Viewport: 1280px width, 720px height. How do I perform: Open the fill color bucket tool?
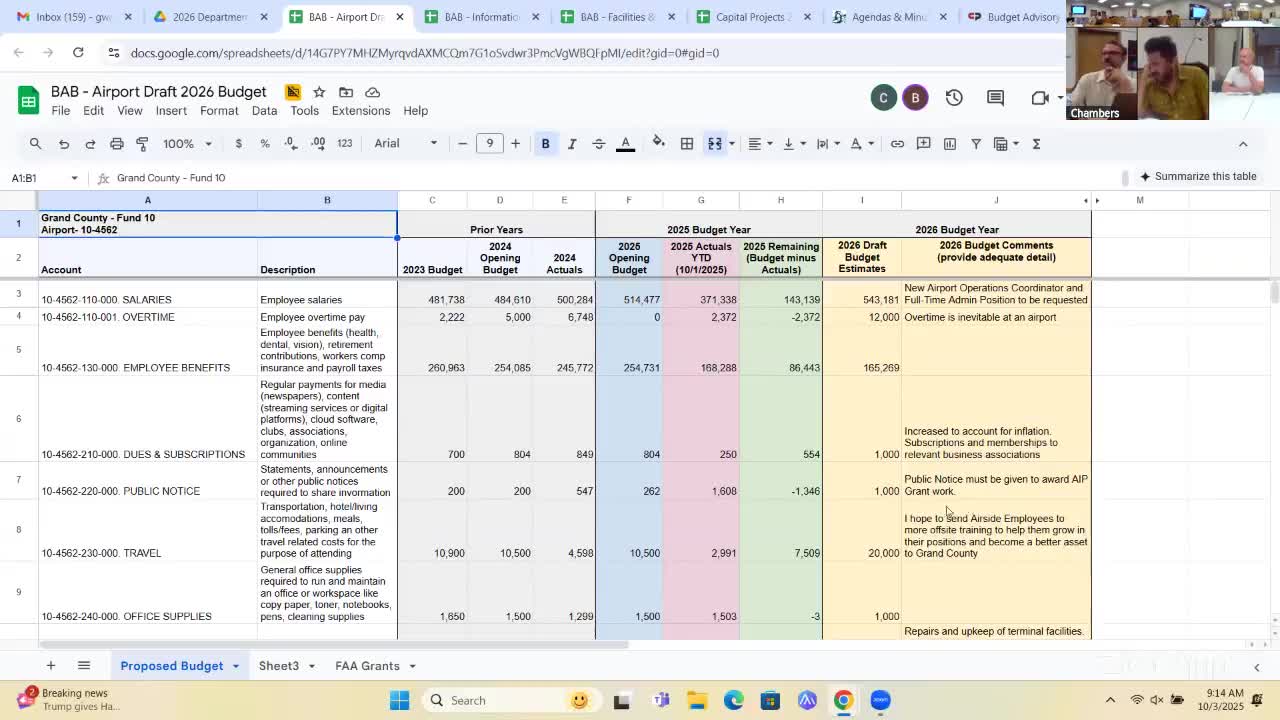pos(658,143)
